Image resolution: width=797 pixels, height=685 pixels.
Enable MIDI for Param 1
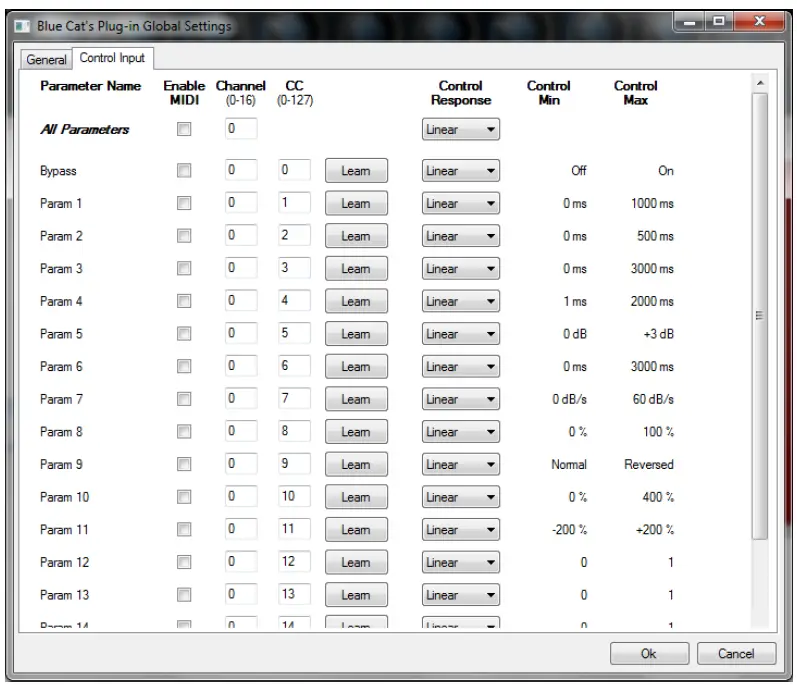click(184, 203)
